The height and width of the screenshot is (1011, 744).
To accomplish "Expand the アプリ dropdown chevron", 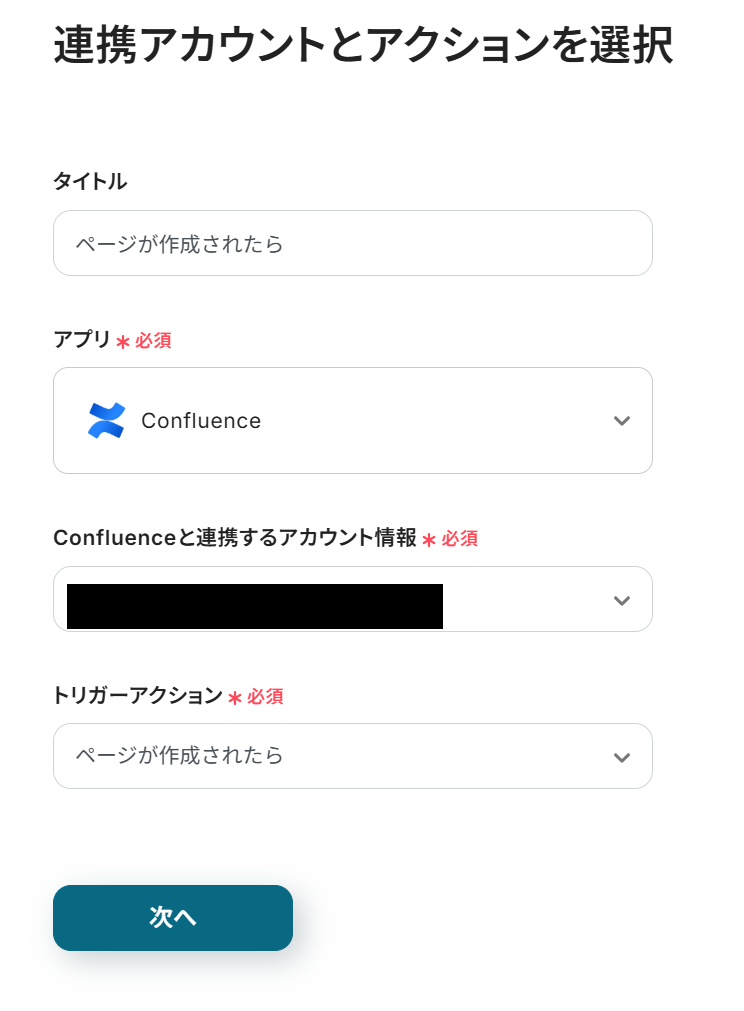I will 622,420.
